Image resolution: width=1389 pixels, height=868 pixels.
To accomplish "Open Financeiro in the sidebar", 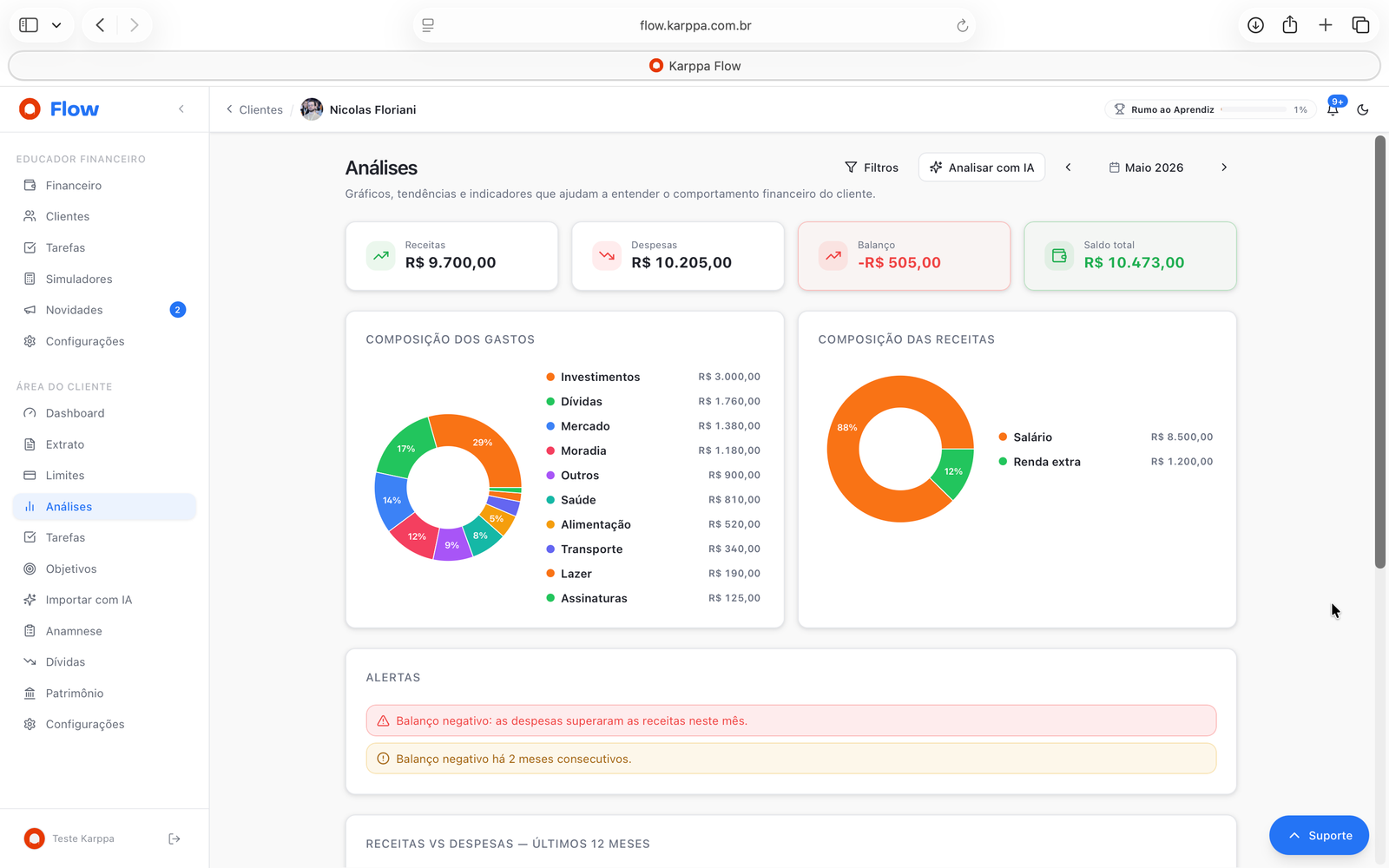I will pyautogui.click(x=104, y=186).
